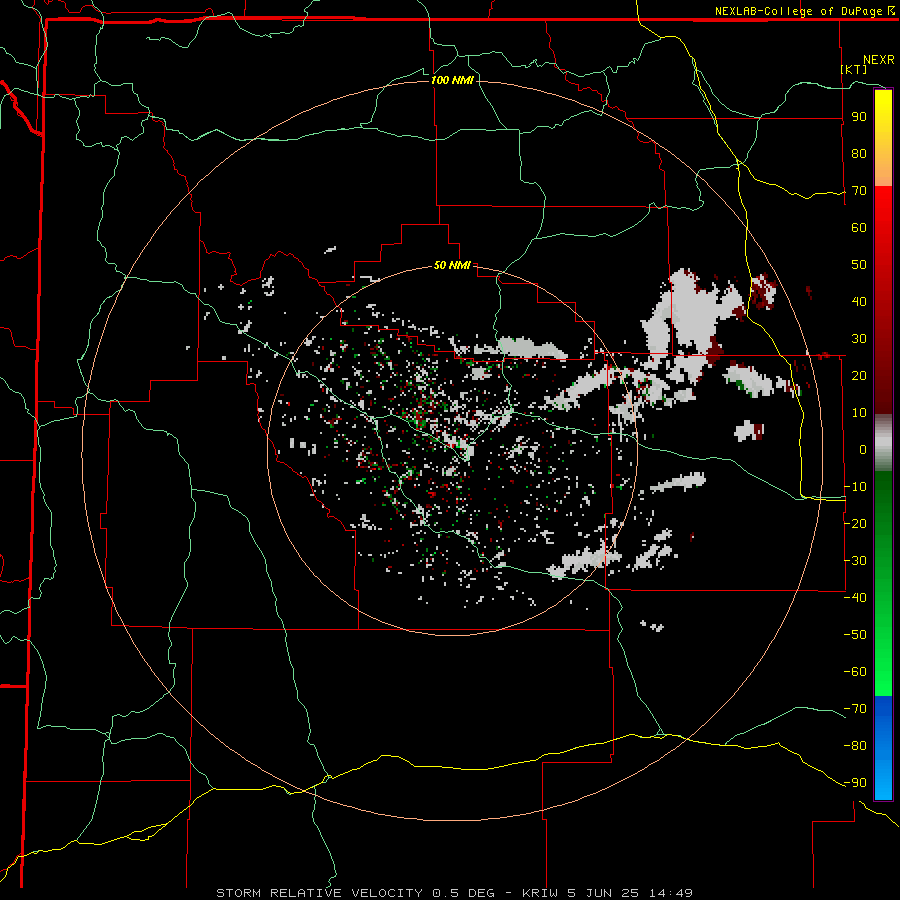The height and width of the screenshot is (900, 900).
Task: Click the 60 value on the velocity scale
Action: (859, 228)
